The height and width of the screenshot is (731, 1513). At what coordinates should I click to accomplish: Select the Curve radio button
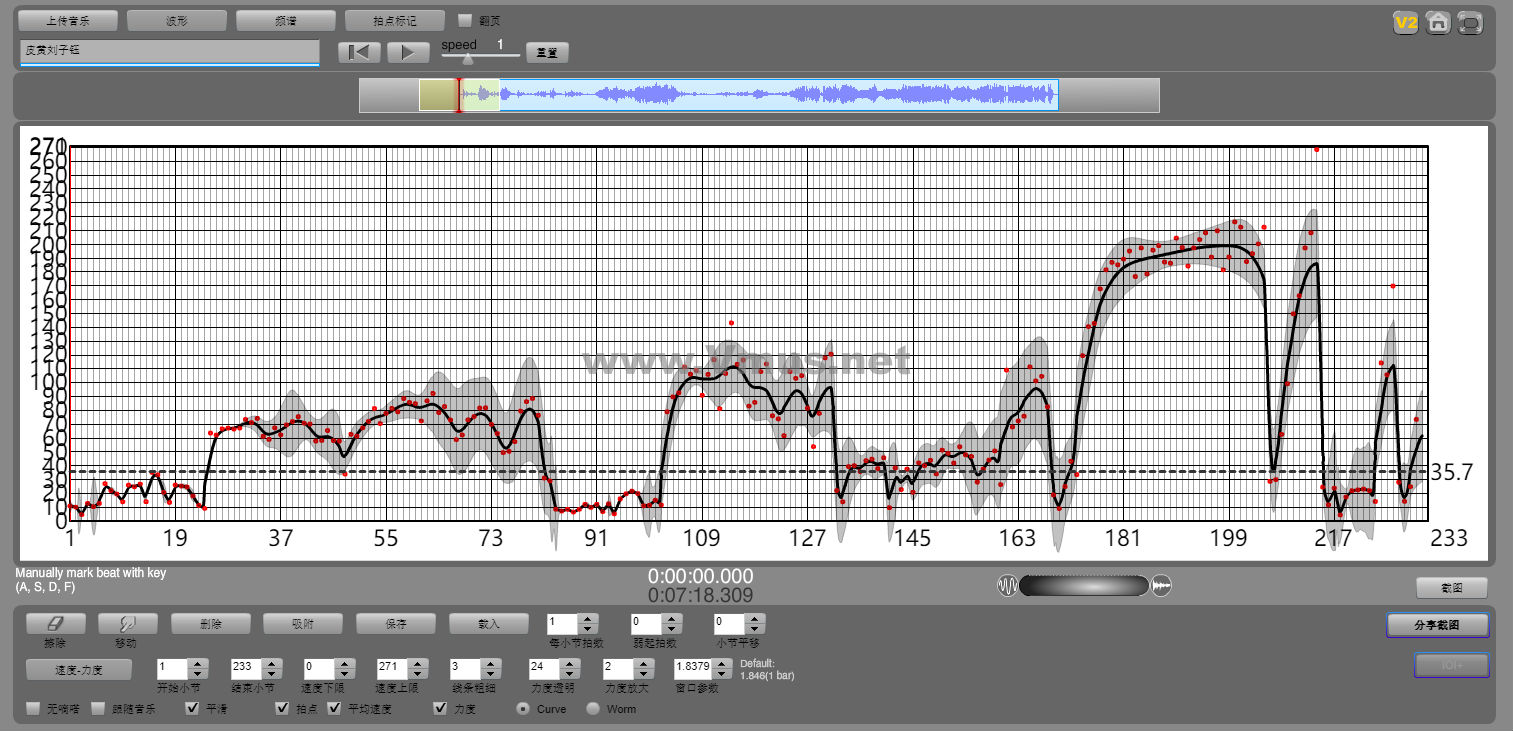523,709
